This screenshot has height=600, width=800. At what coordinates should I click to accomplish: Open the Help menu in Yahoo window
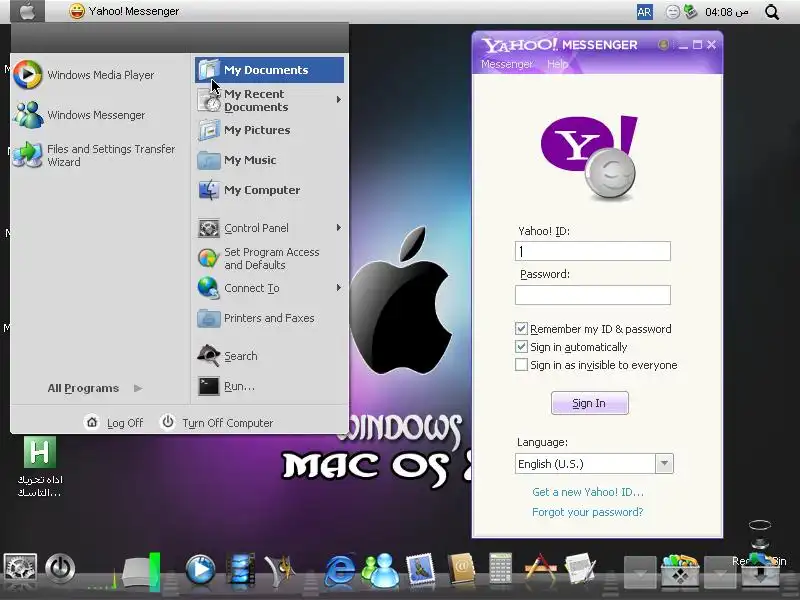point(558,64)
